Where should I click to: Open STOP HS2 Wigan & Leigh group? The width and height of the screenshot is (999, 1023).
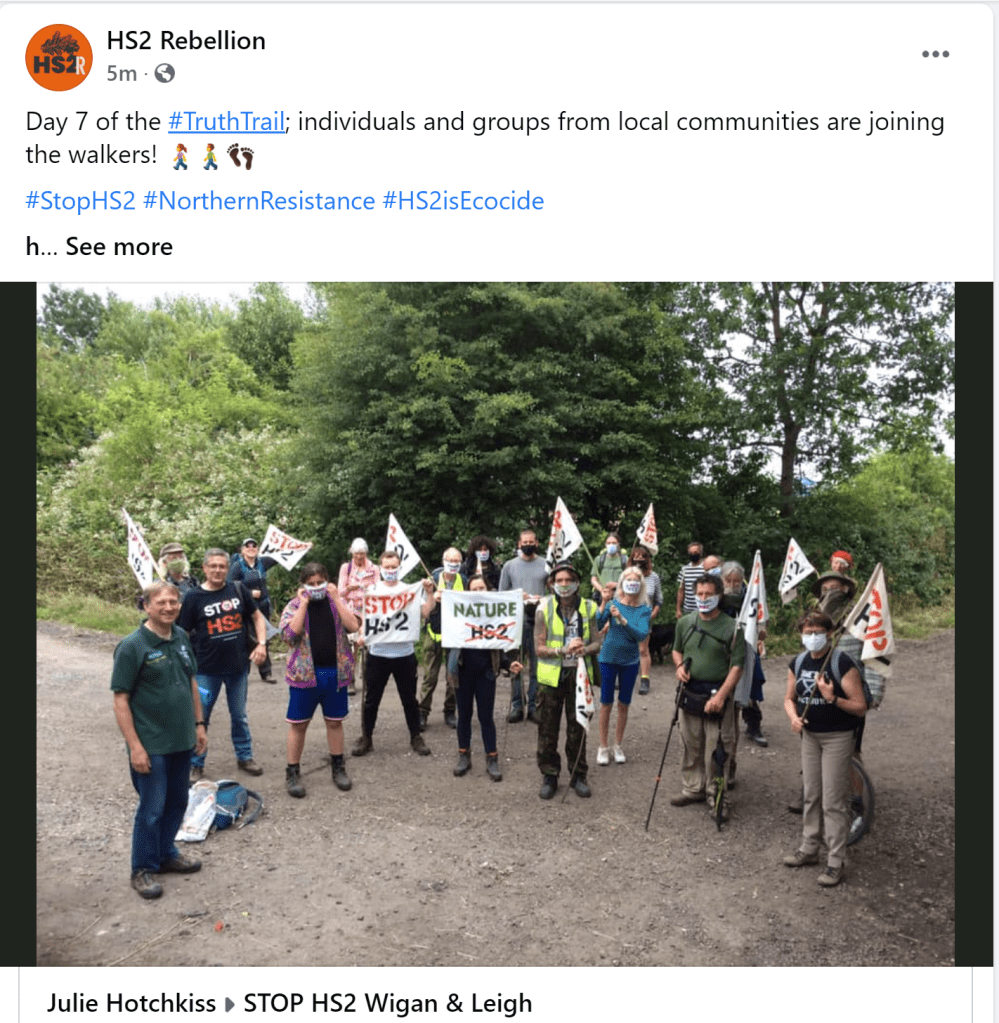pos(388,1003)
